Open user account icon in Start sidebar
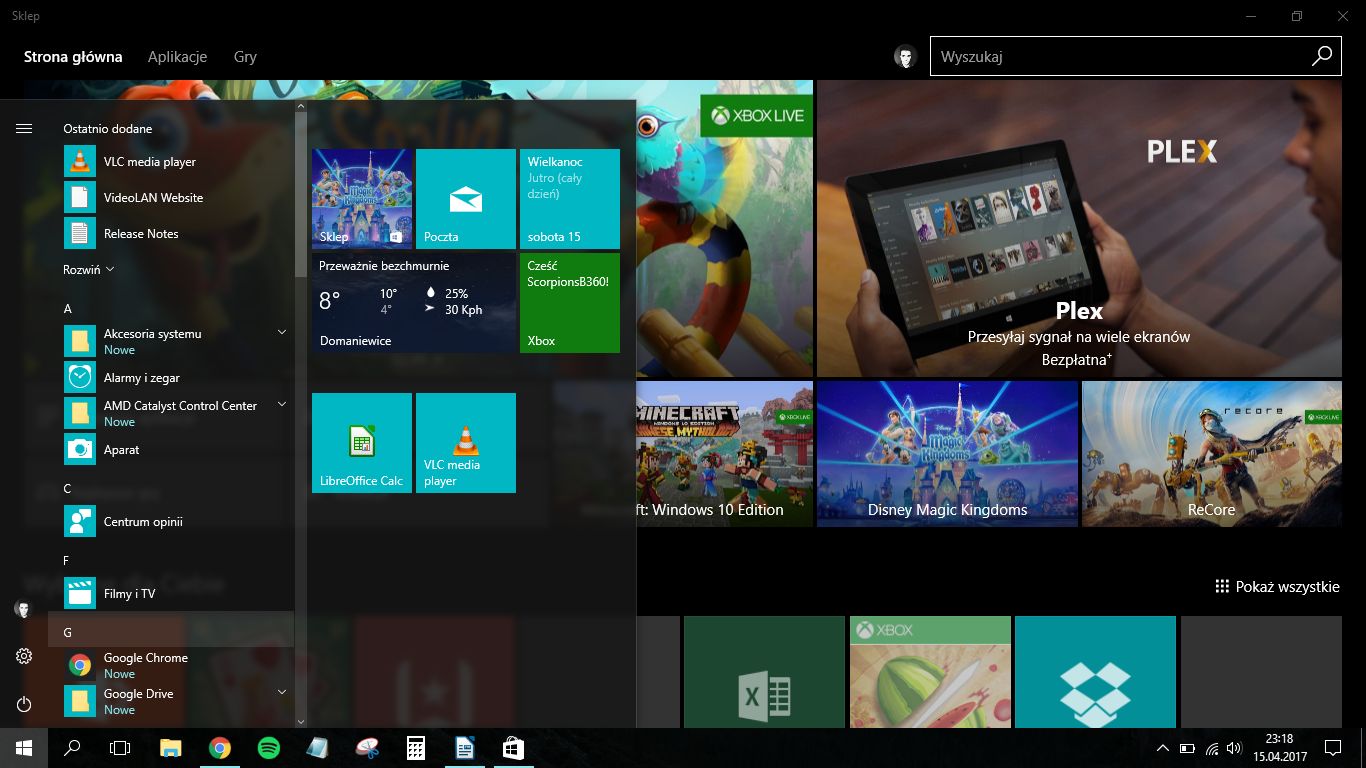The height and width of the screenshot is (768, 1366). 24,608
